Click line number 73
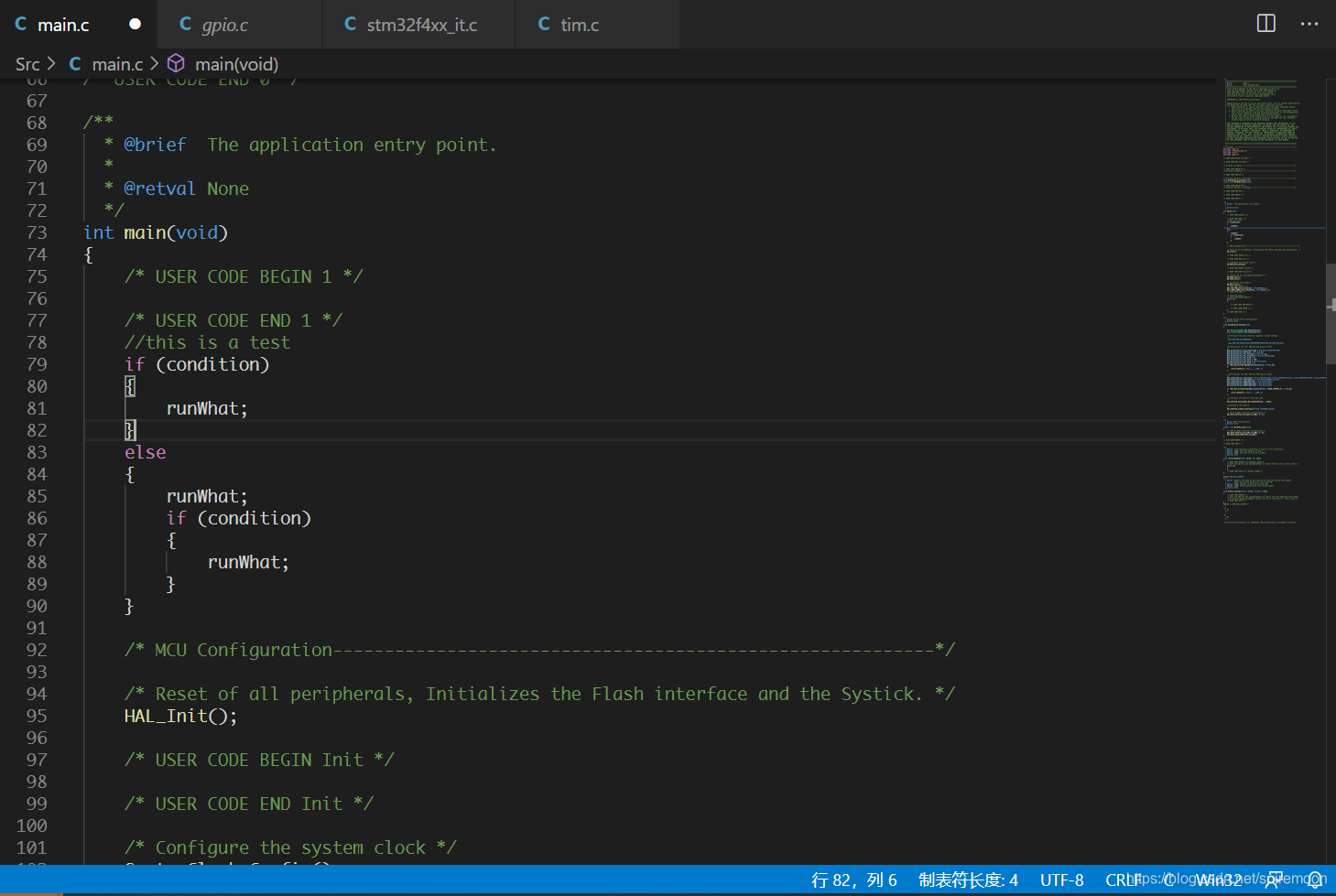 tap(37, 232)
